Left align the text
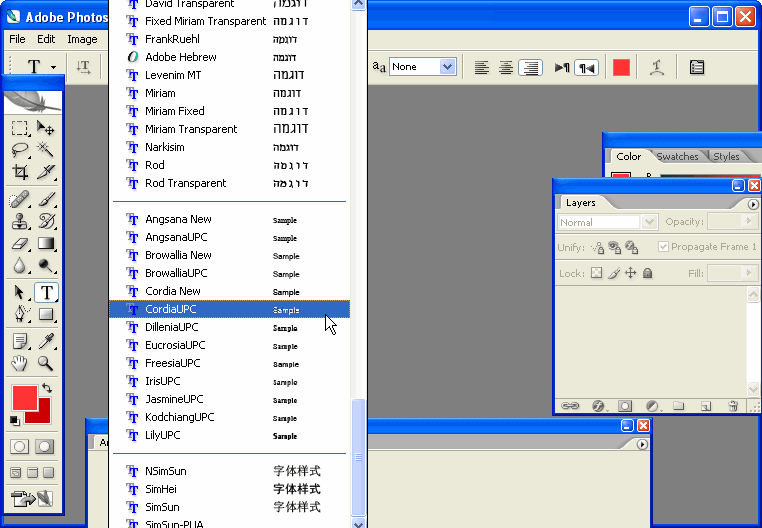The width and height of the screenshot is (762, 528). coord(482,67)
